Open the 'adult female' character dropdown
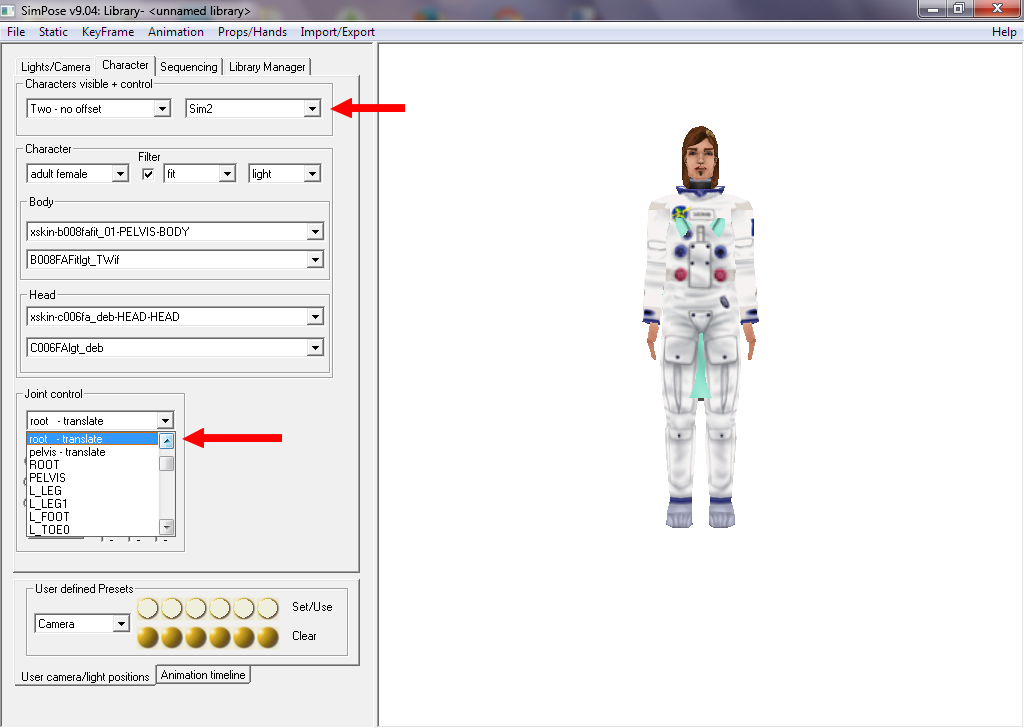1024x728 pixels. 120,174
